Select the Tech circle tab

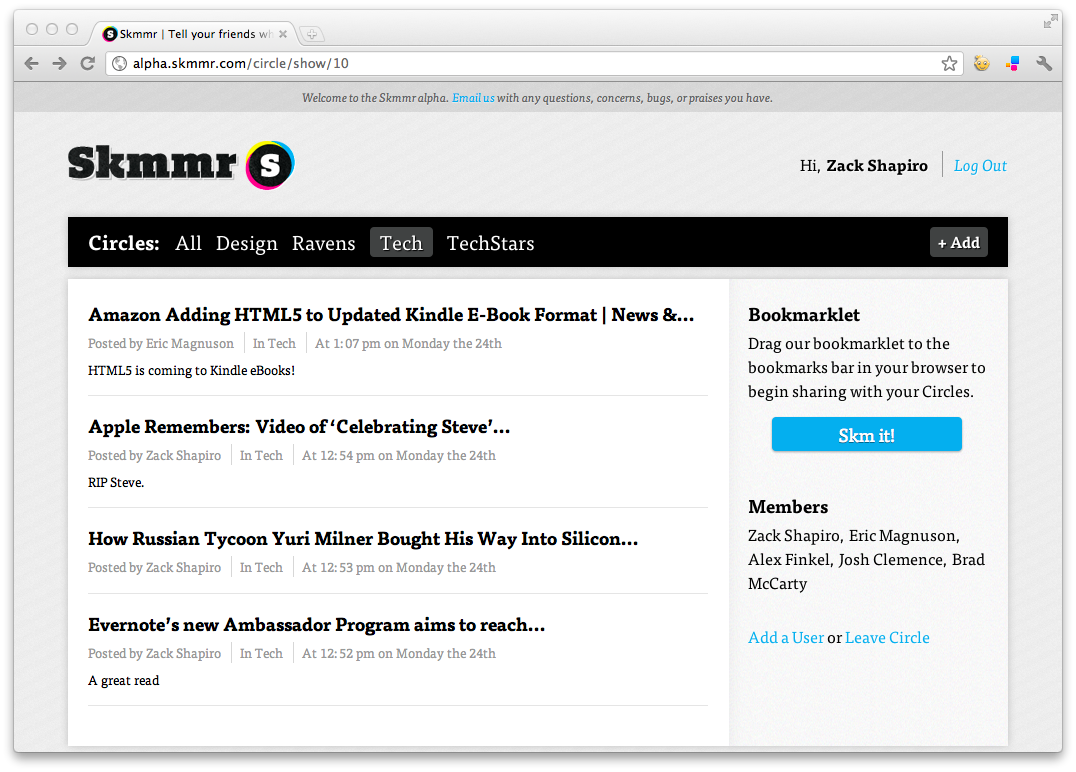pyautogui.click(x=401, y=242)
